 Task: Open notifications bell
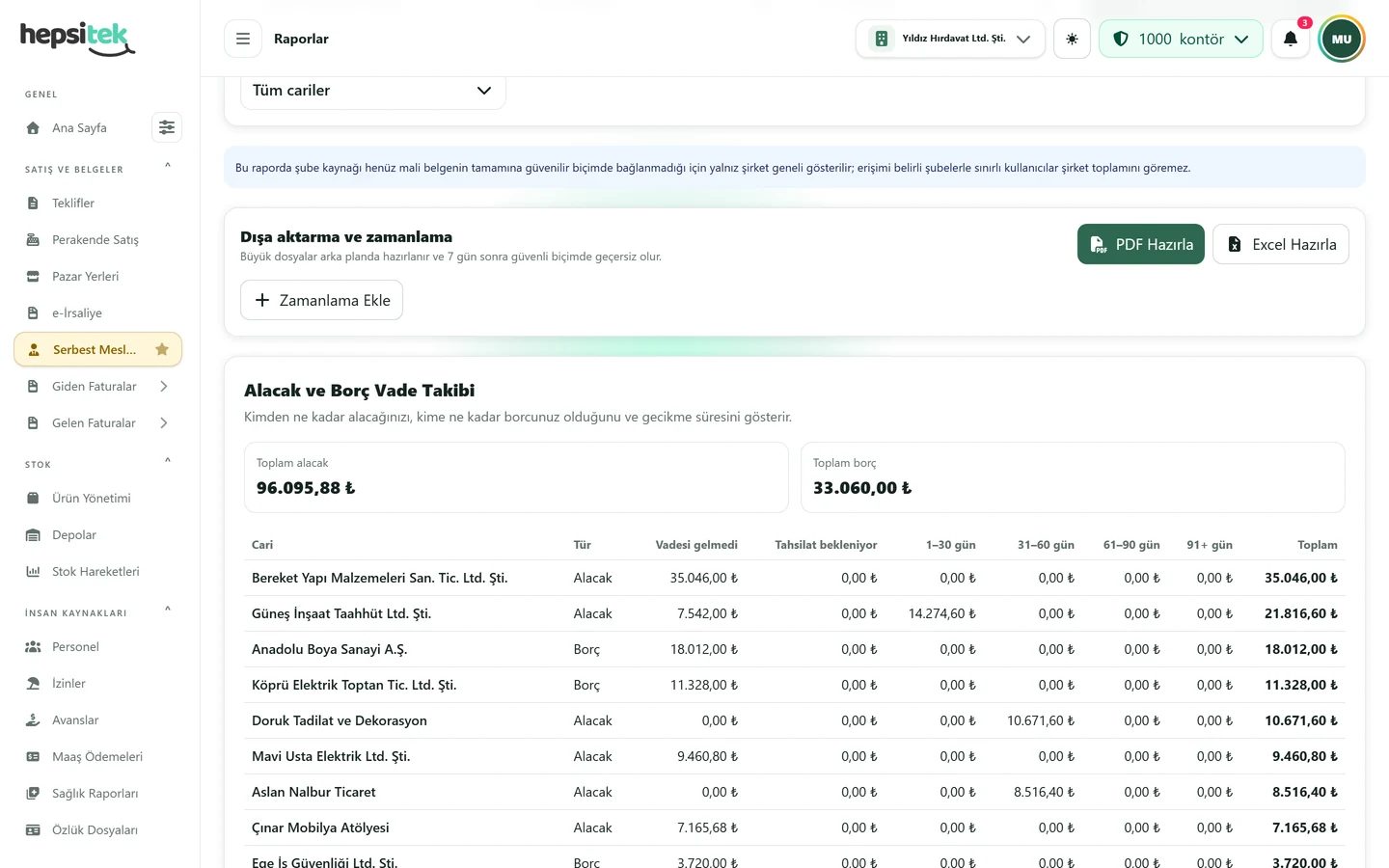(1291, 39)
